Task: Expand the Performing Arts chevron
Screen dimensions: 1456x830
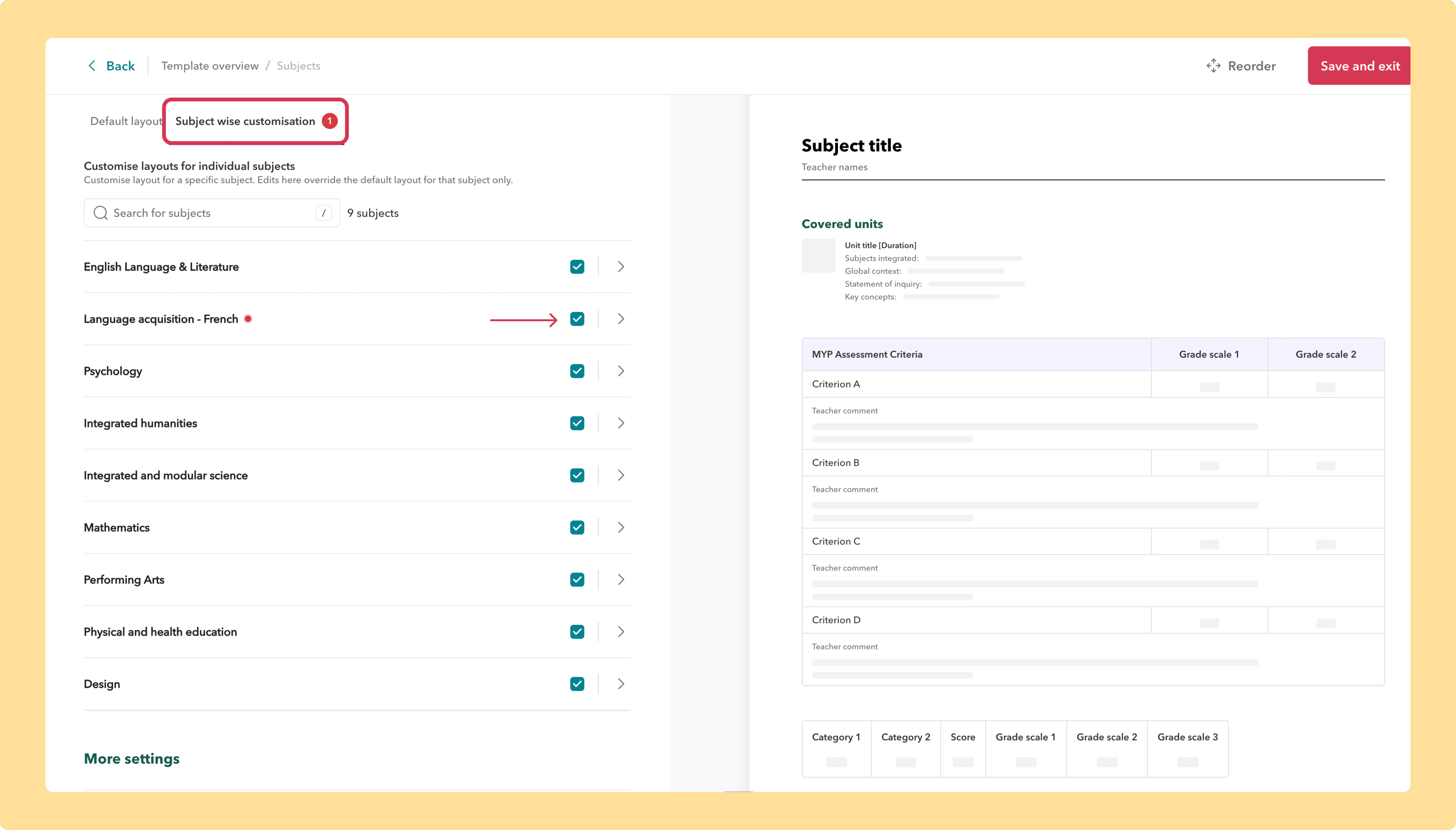Action: pyautogui.click(x=621, y=580)
